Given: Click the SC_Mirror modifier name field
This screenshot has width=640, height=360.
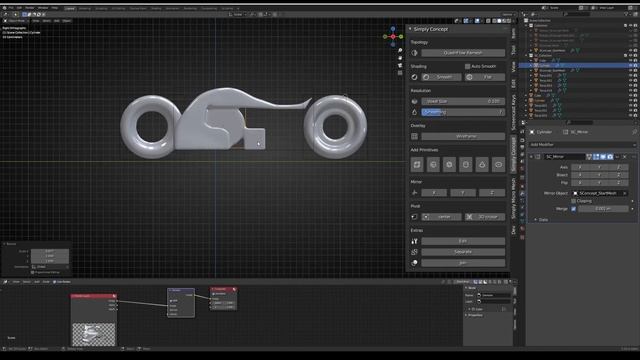Looking at the screenshot, I should coord(564,157).
